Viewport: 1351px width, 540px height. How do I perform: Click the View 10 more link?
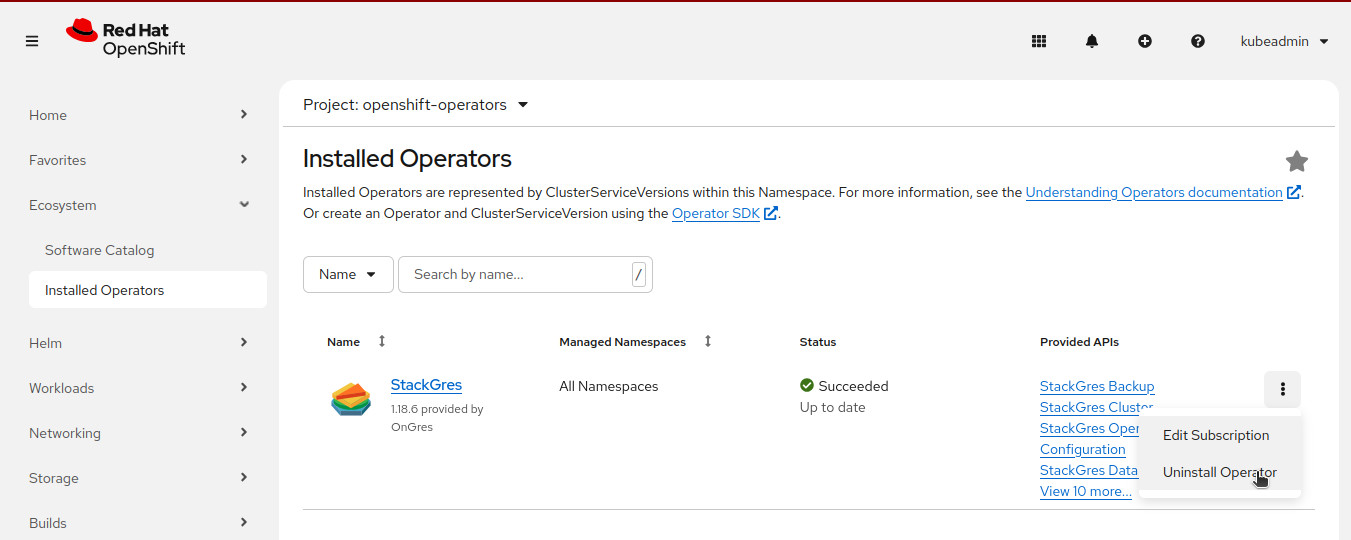point(1086,491)
